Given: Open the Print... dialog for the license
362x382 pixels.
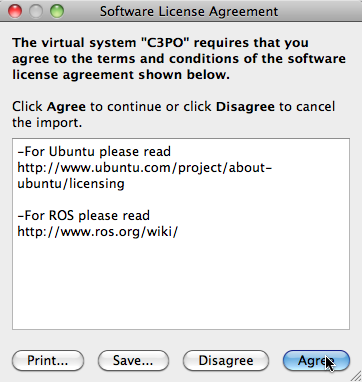Looking at the screenshot, I should 48,360.
